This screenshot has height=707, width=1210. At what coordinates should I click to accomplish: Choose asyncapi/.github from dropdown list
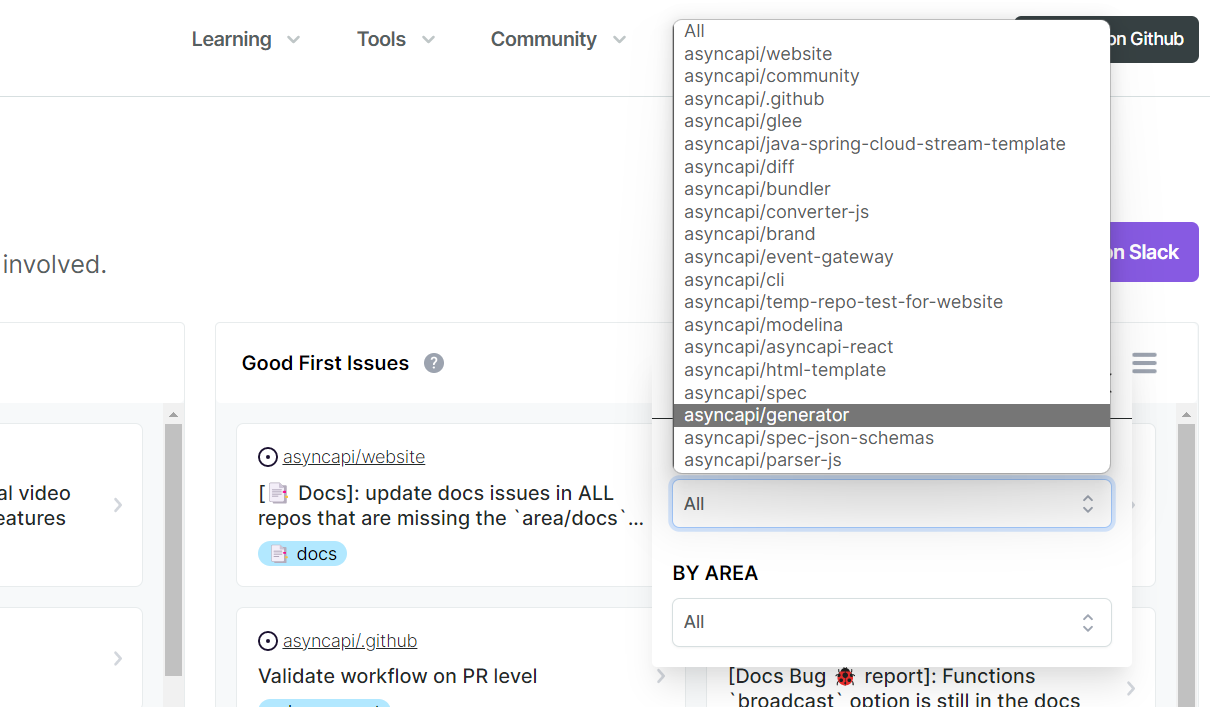point(892,99)
